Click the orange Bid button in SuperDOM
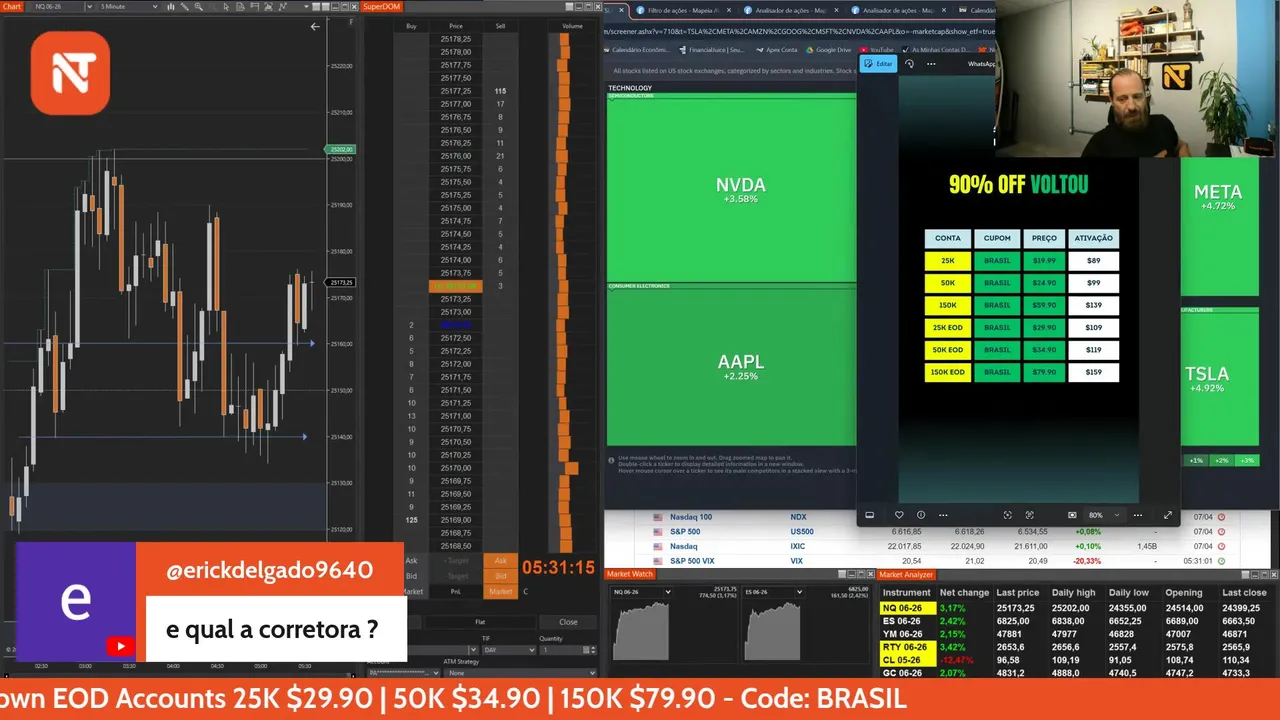Image resolution: width=1280 pixels, height=720 pixels. click(x=500, y=576)
